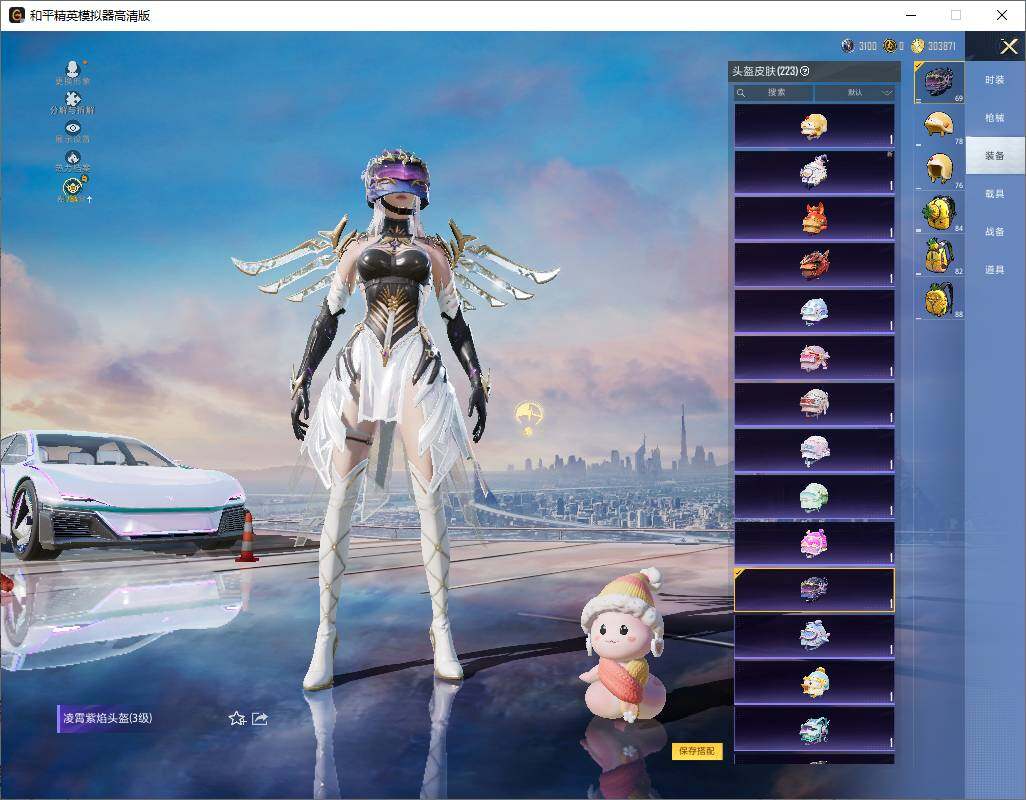Click the 保存搭配 save outfit button
Image resolution: width=1026 pixels, height=800 pixels.
click(697, 751)
